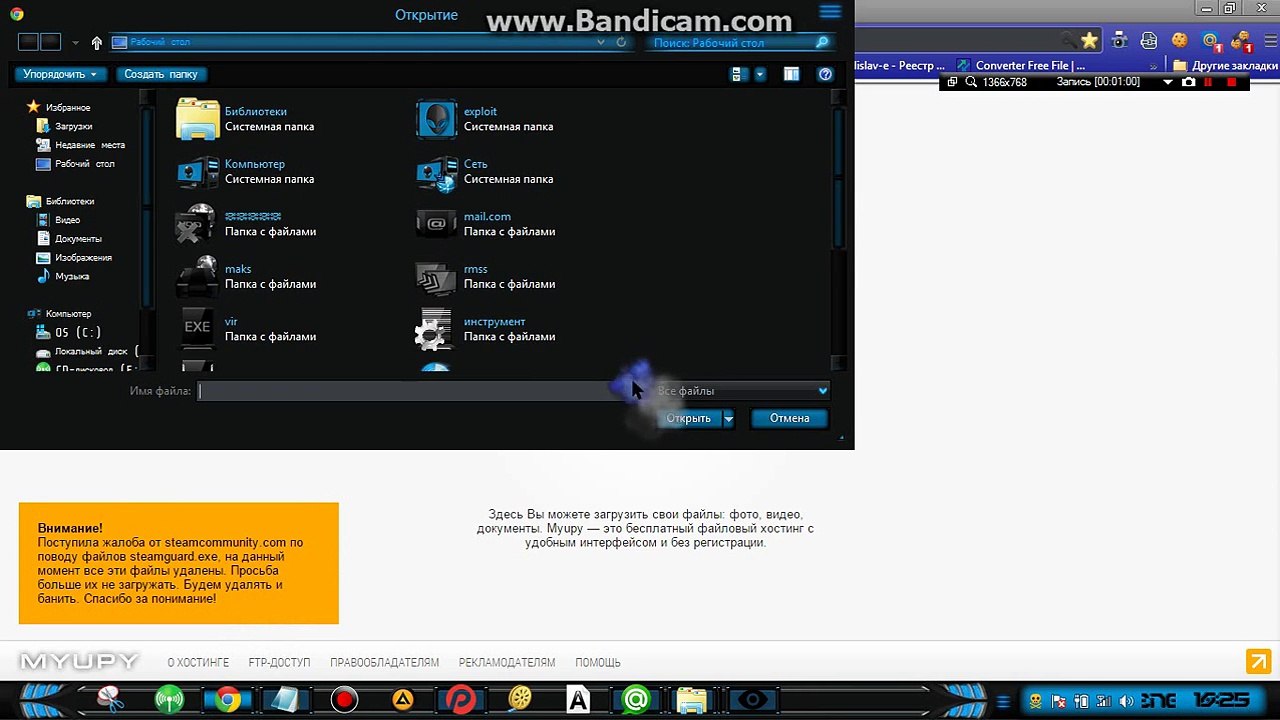Select OS (C:) drive in sidebar
This screenshot has height=720, width=1280.
coord(68,332)
